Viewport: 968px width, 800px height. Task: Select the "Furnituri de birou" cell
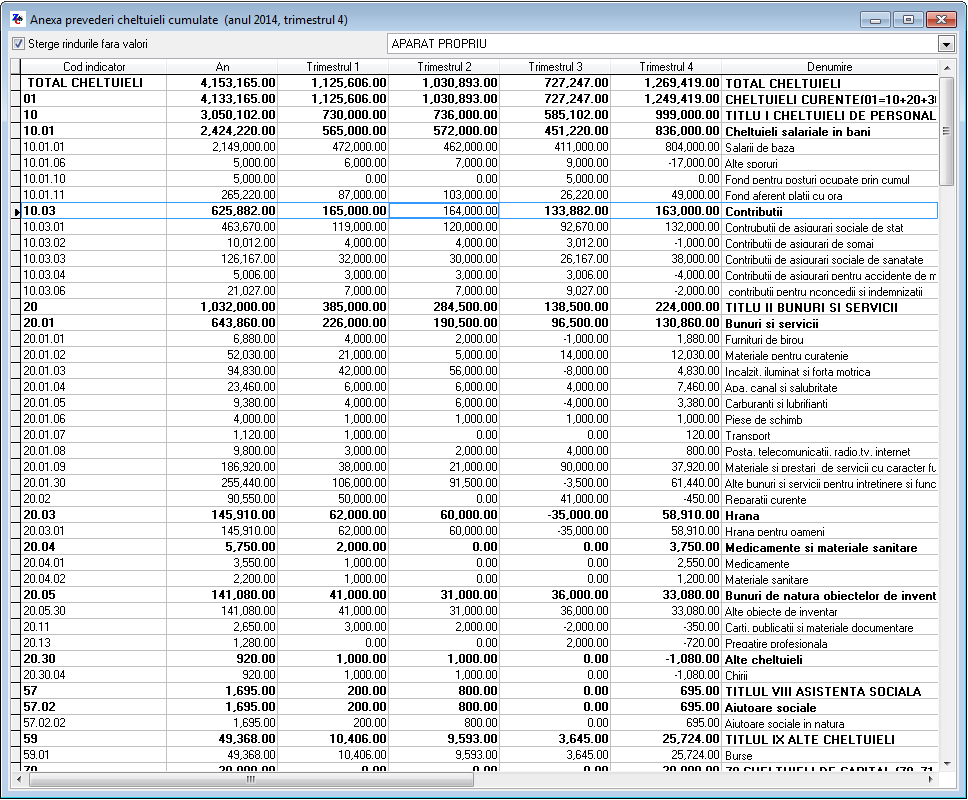coord(830,339)
